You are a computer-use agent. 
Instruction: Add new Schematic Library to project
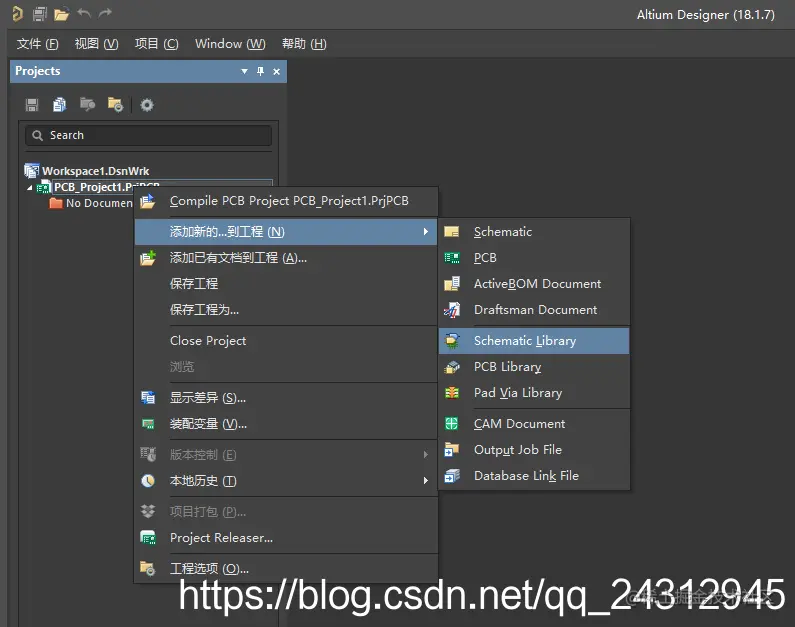tap(534, 341)
